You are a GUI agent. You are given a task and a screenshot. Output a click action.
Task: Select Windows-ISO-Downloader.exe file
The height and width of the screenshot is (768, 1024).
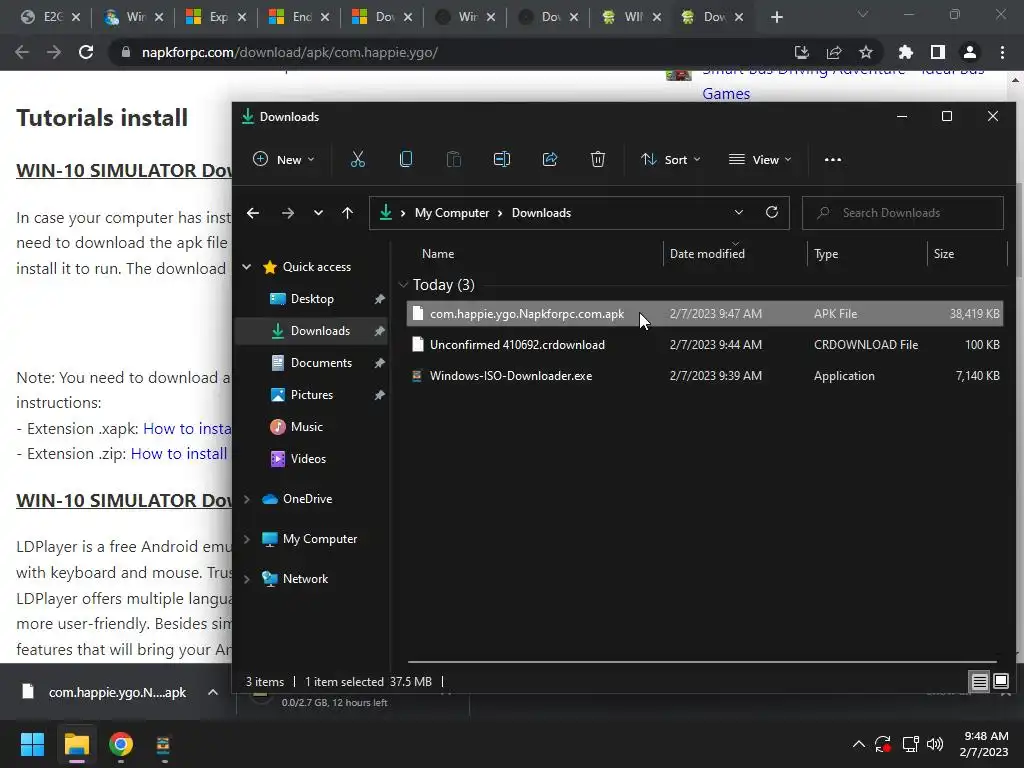tap(705, 376)
